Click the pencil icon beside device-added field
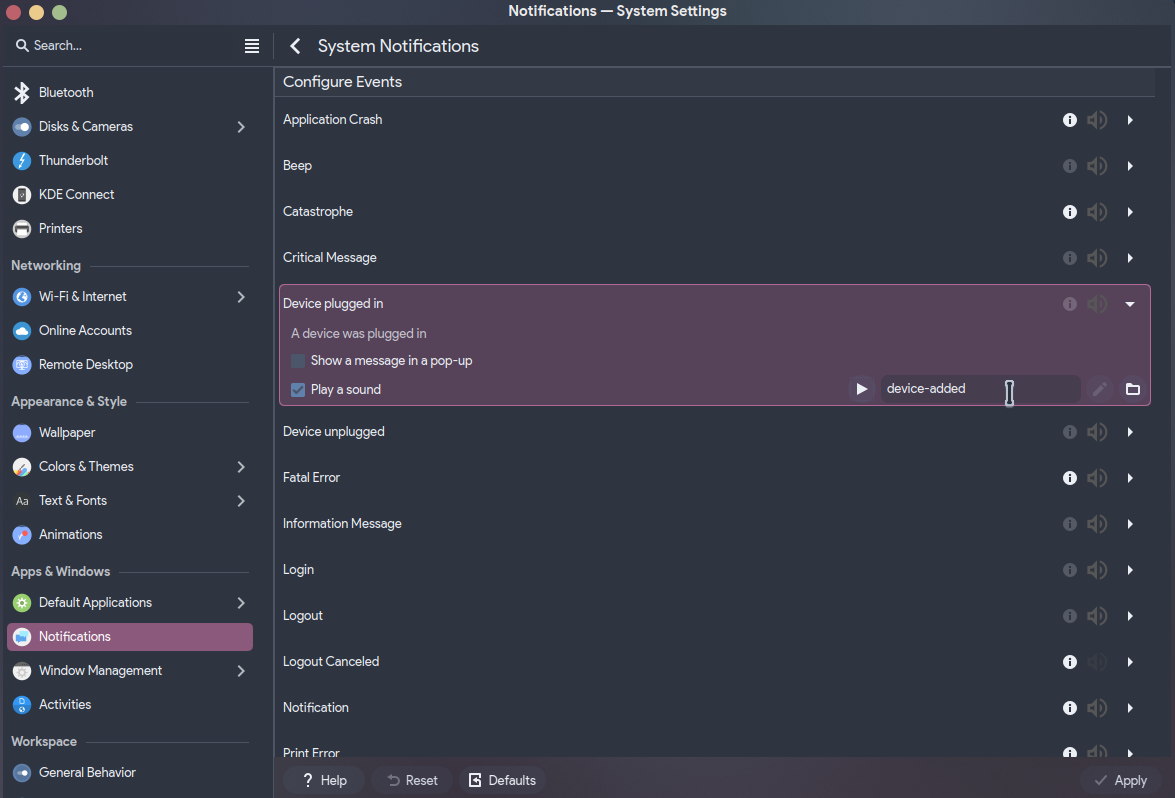Screen dimensions: 1175x798 click(1100, 389)
